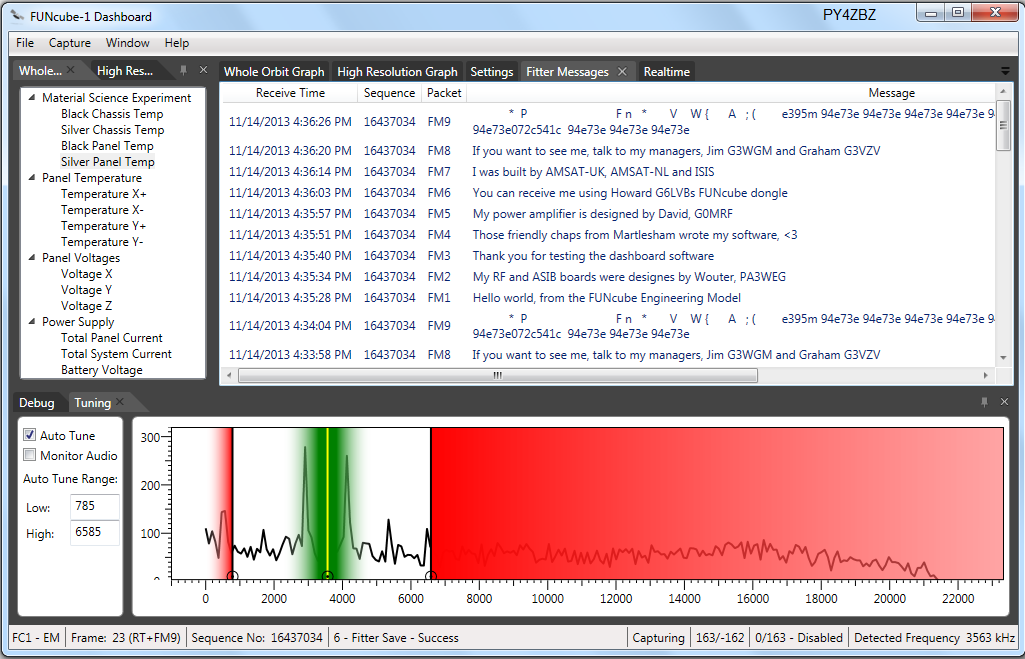Sort by the Message column header
This screenshot has width=1025, height=659.
(x=891, y=93)
